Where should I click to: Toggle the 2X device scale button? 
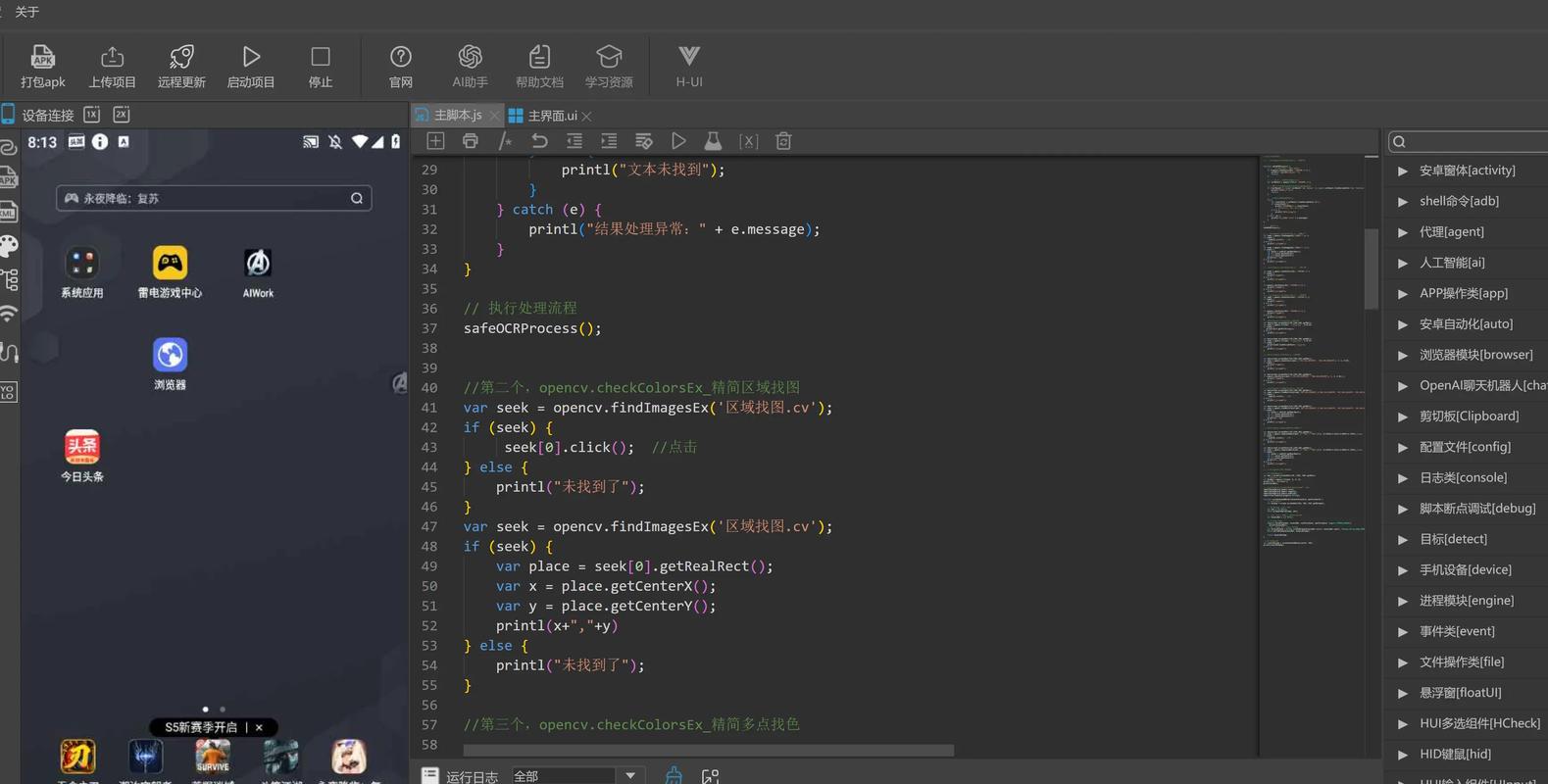122,115
